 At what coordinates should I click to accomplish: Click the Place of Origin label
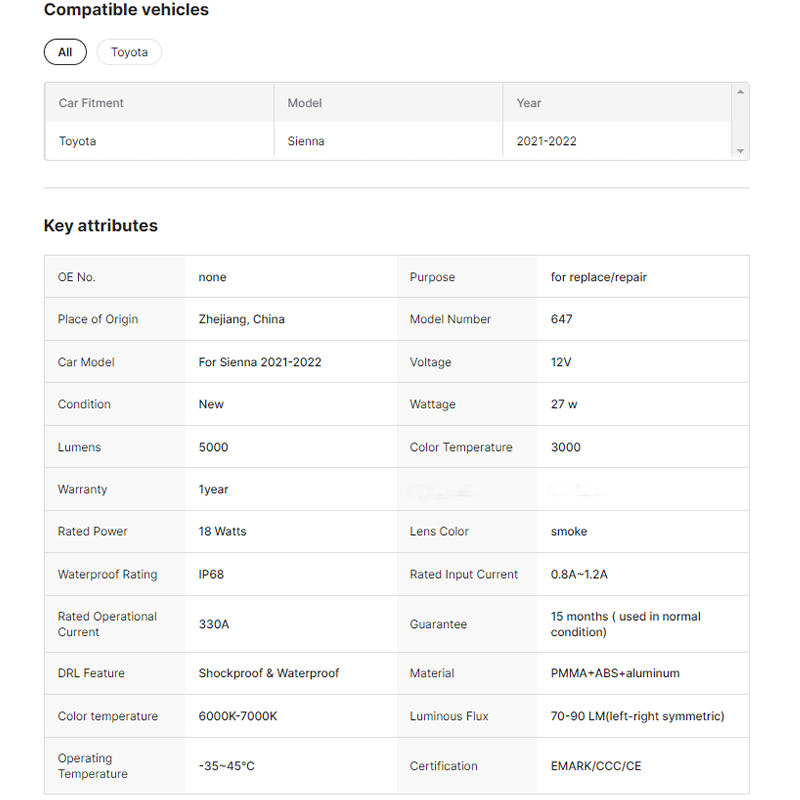click(98, 319)
